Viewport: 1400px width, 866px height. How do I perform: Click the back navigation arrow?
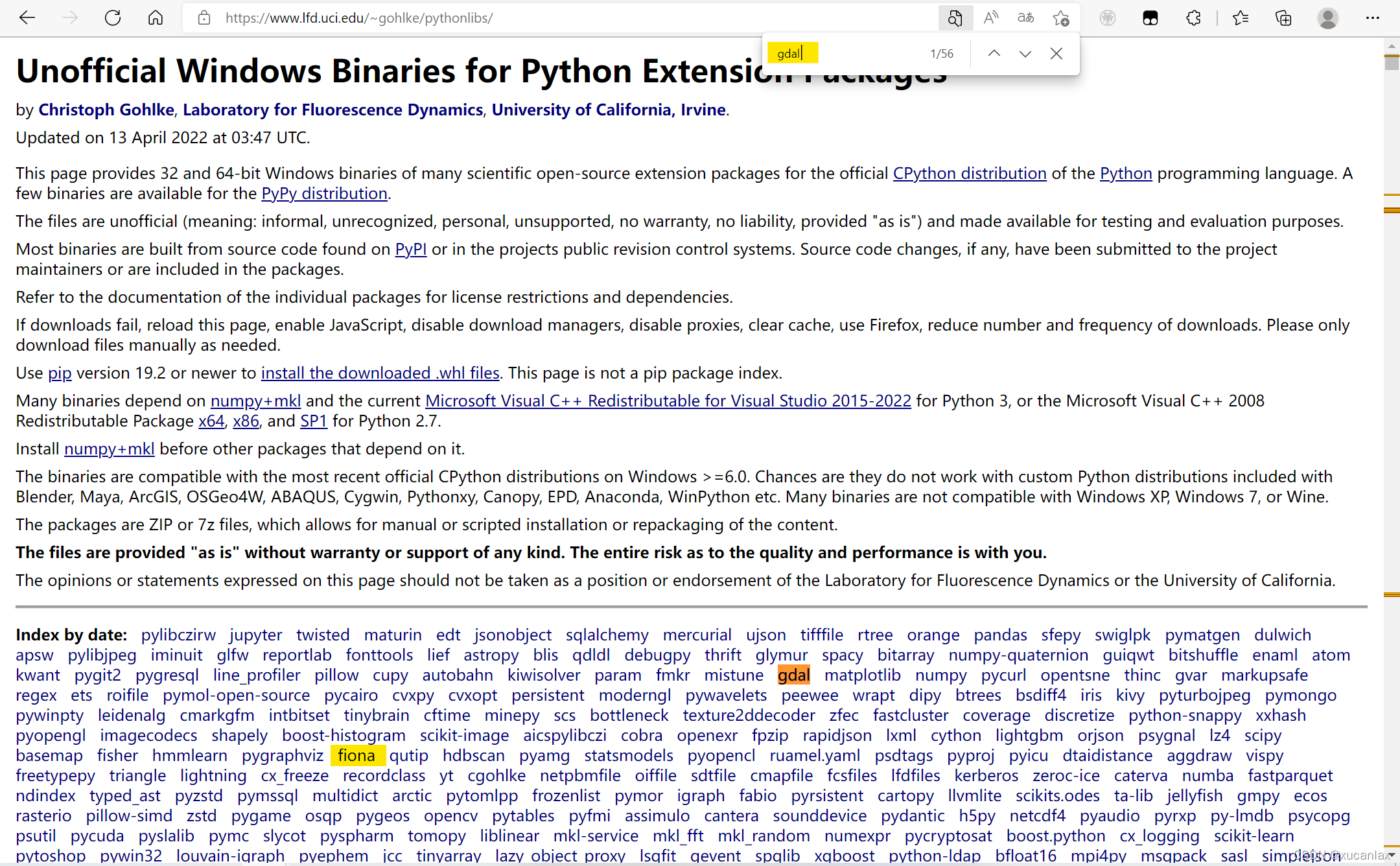(27, 18)
